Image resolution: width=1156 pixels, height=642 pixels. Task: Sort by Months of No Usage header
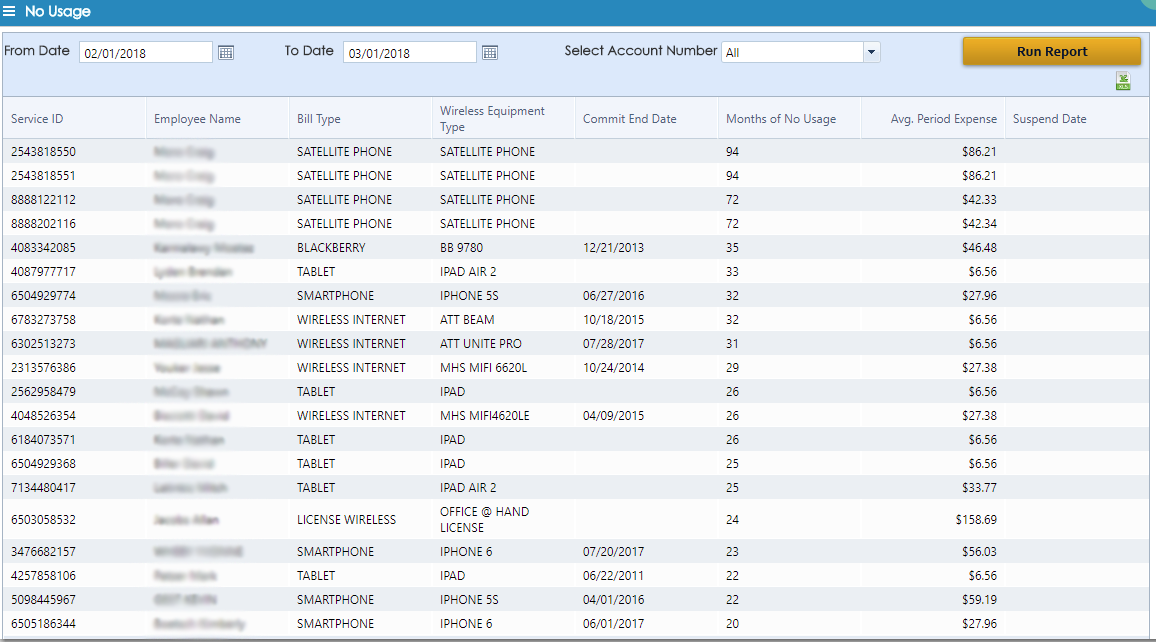[780, 119]
